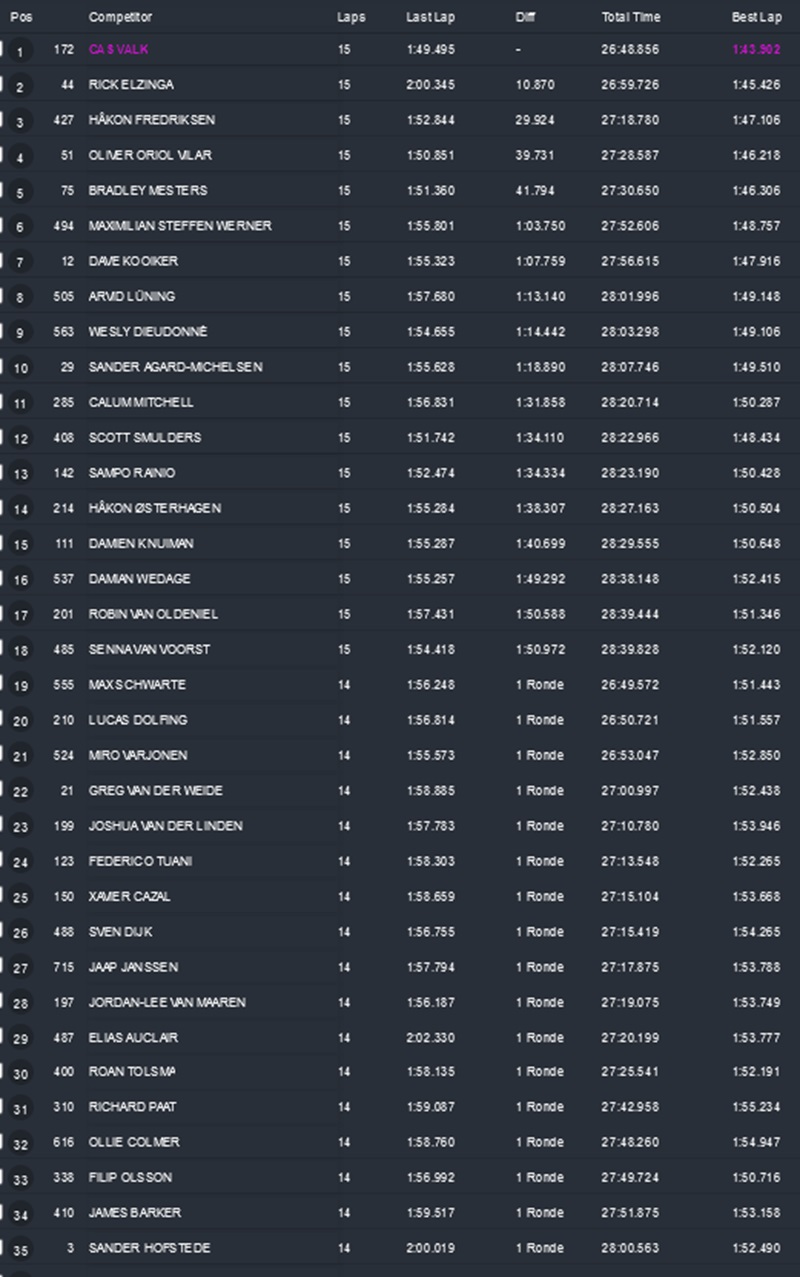Click position badge number 23
This screenshot has width=800, height=1277.
coord(21,828)
